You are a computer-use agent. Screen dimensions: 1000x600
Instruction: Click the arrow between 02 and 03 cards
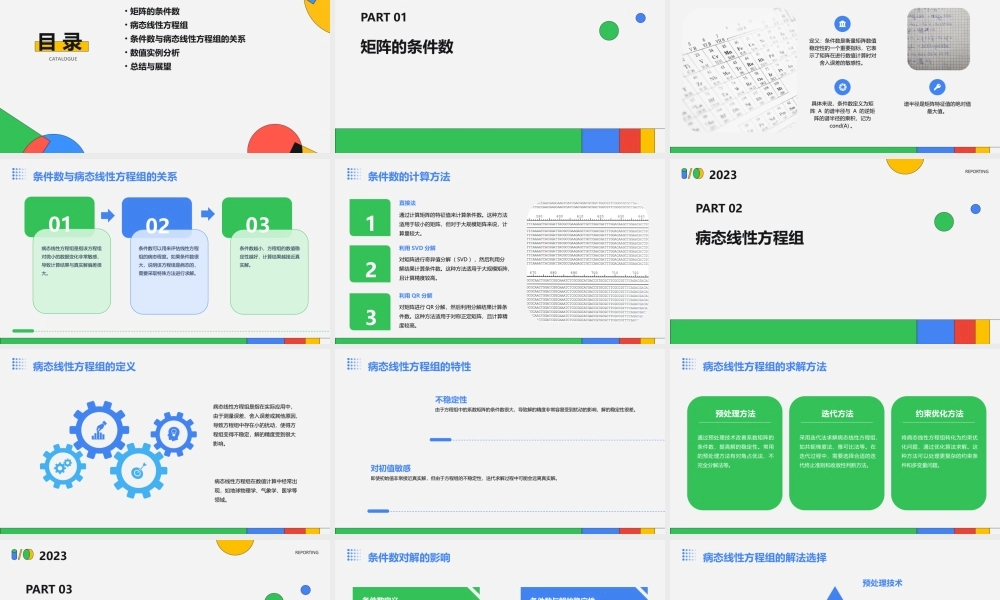coord(208,214)
